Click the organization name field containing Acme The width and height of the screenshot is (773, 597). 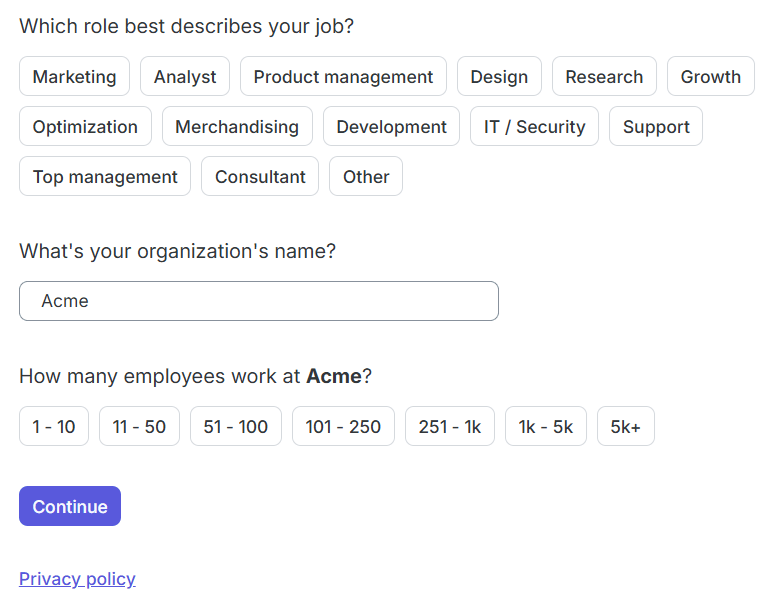coord(259,301)
